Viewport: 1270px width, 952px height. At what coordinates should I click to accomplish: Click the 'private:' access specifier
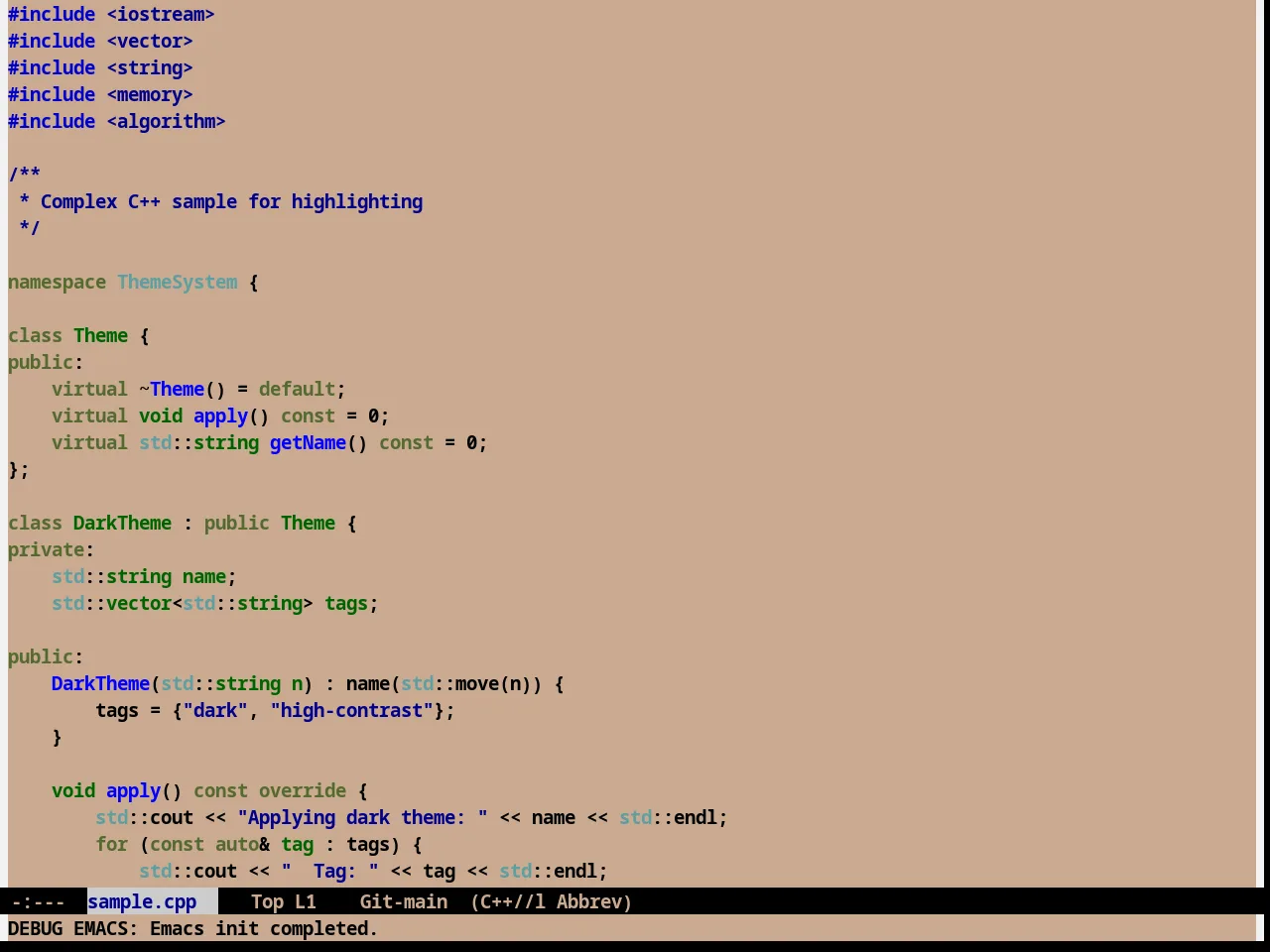coord(51,549)
